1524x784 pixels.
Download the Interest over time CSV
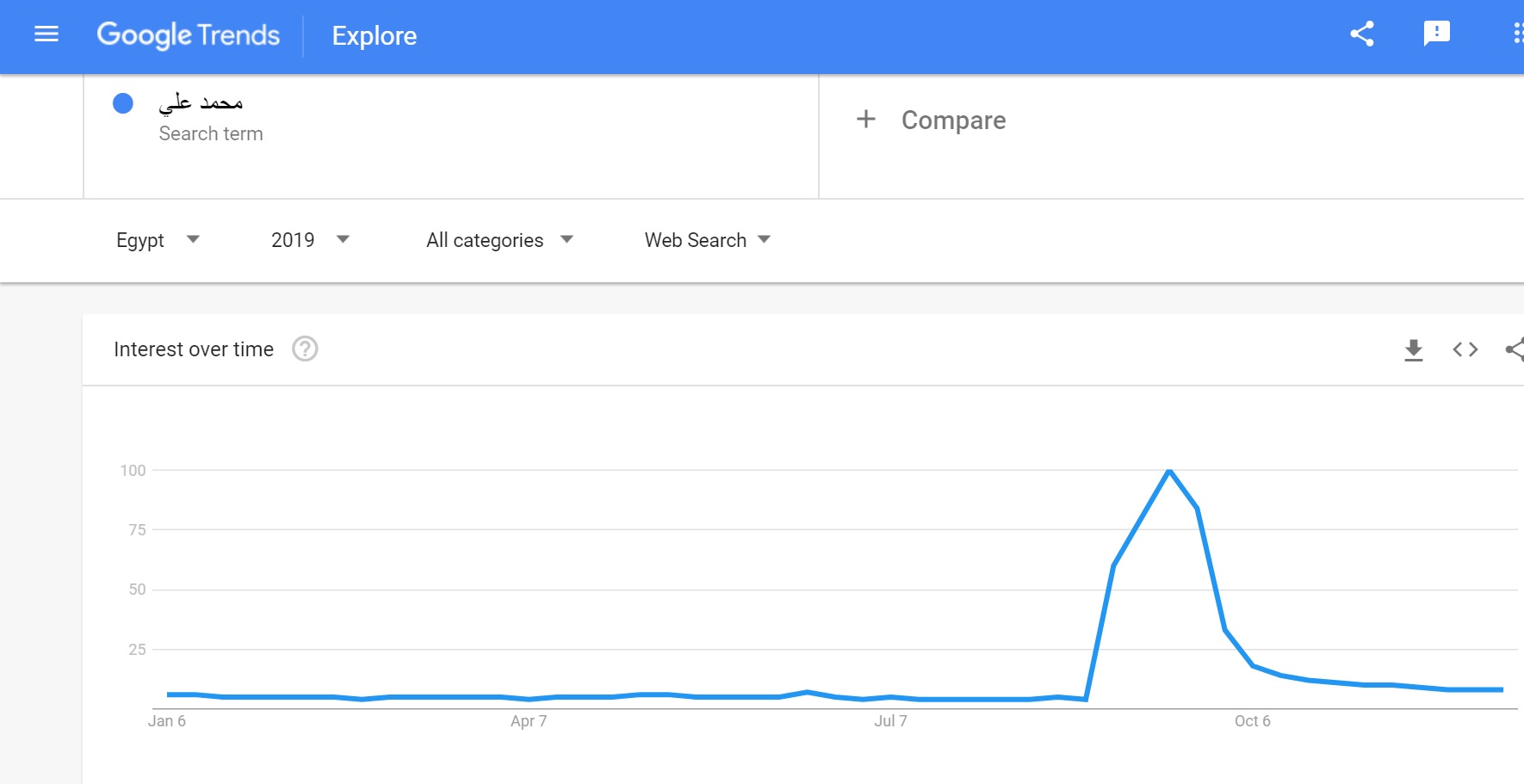(1414, 349)
